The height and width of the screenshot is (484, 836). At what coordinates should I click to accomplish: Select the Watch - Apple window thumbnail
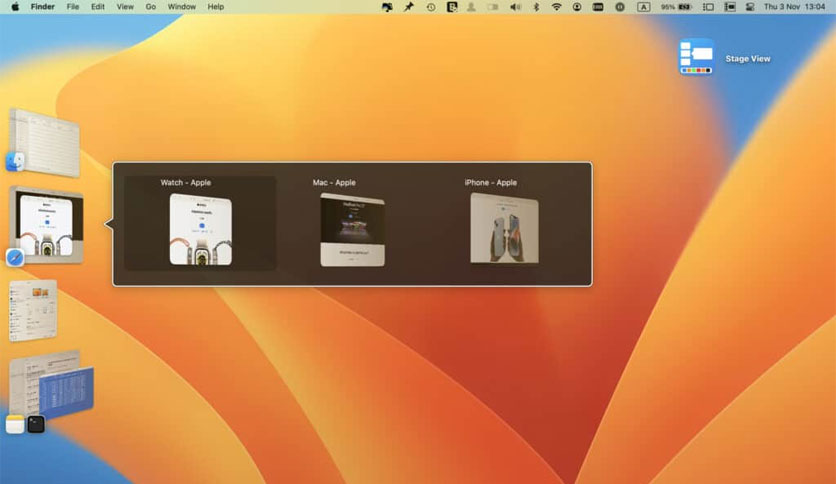tap(200, 229)
